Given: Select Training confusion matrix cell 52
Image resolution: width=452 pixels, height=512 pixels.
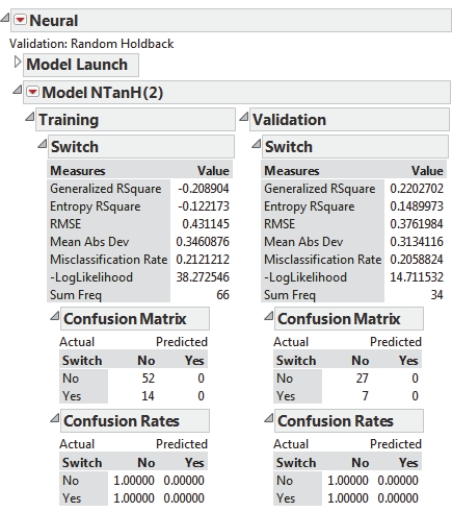Looking at the screenshot, I should [x=148, y=378].
